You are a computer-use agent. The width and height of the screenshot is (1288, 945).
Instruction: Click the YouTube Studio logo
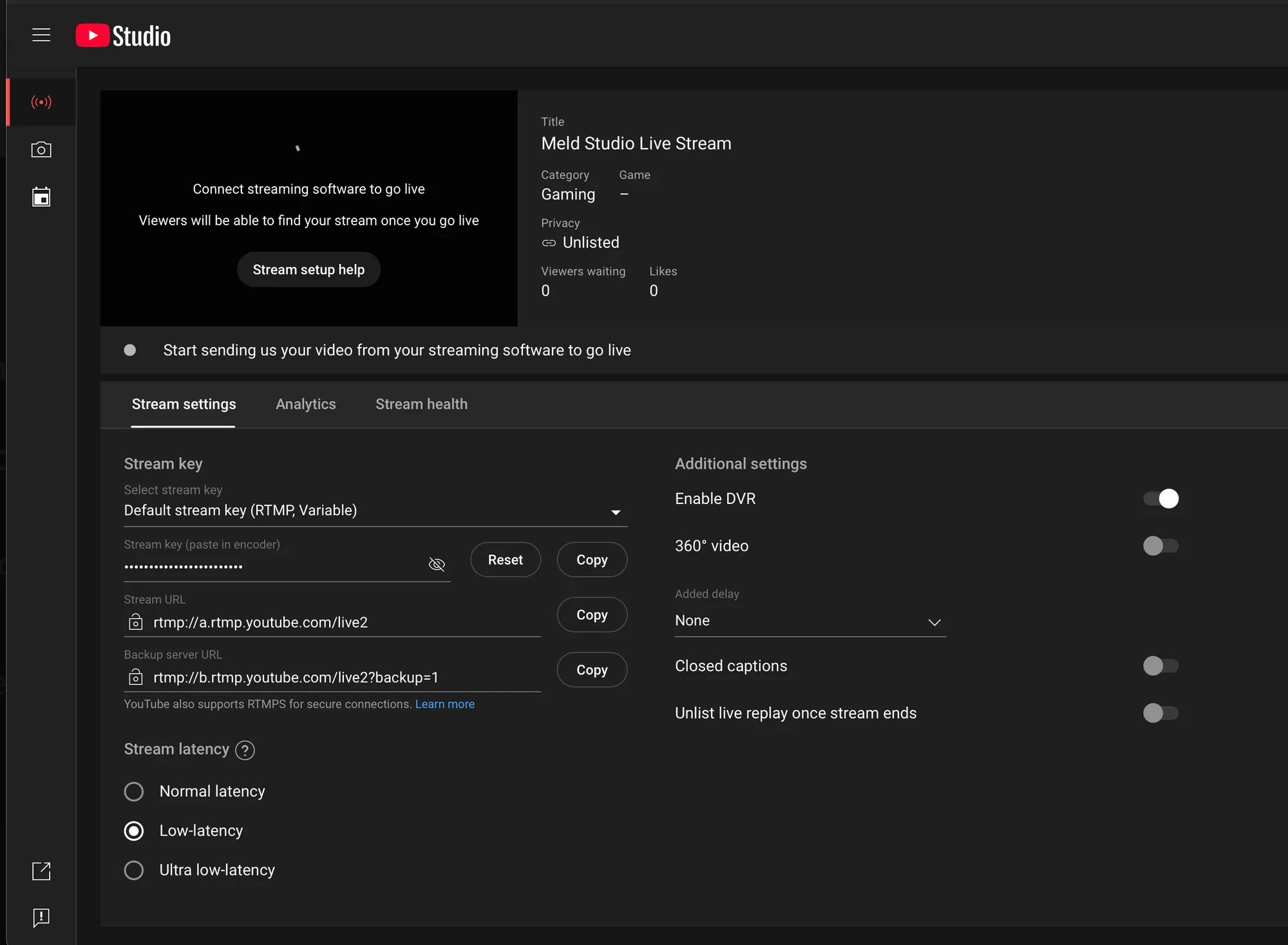click(122, 35)
